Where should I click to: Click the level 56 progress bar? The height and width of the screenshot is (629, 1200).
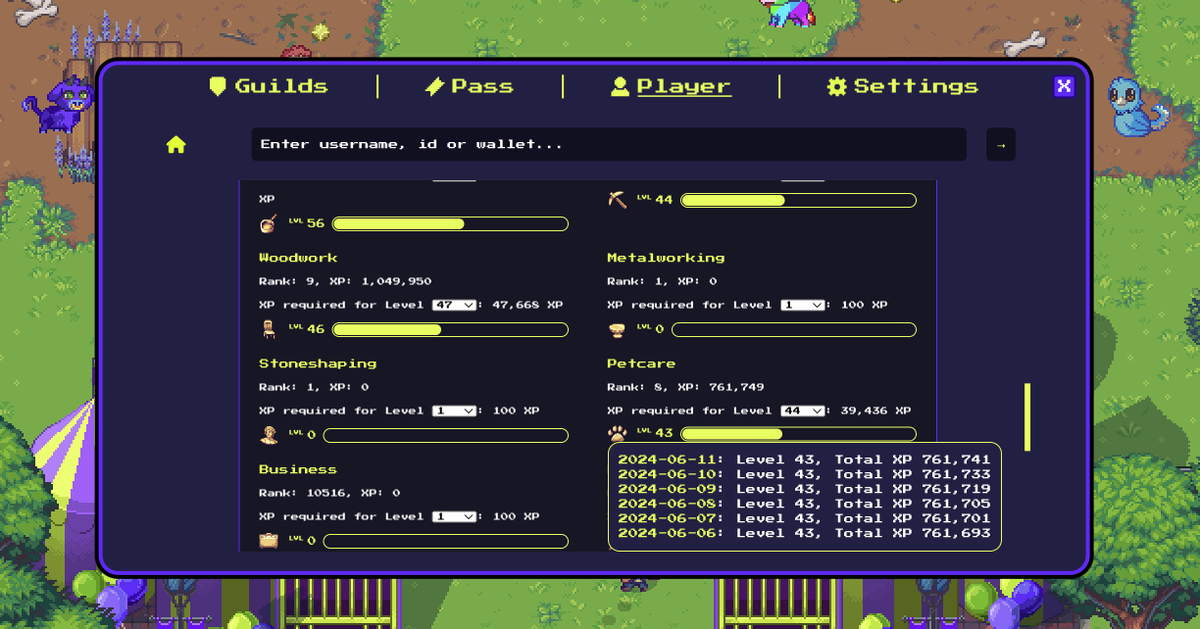450,224
